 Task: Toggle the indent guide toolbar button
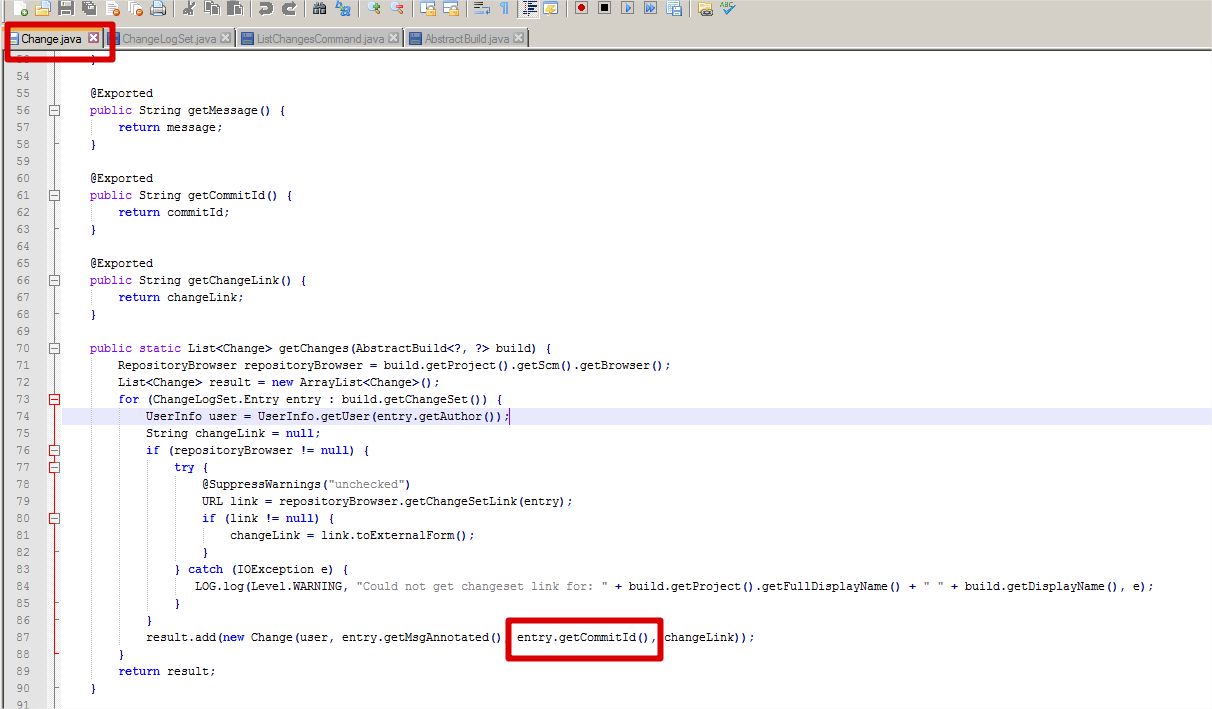click(x=528, y=9)
